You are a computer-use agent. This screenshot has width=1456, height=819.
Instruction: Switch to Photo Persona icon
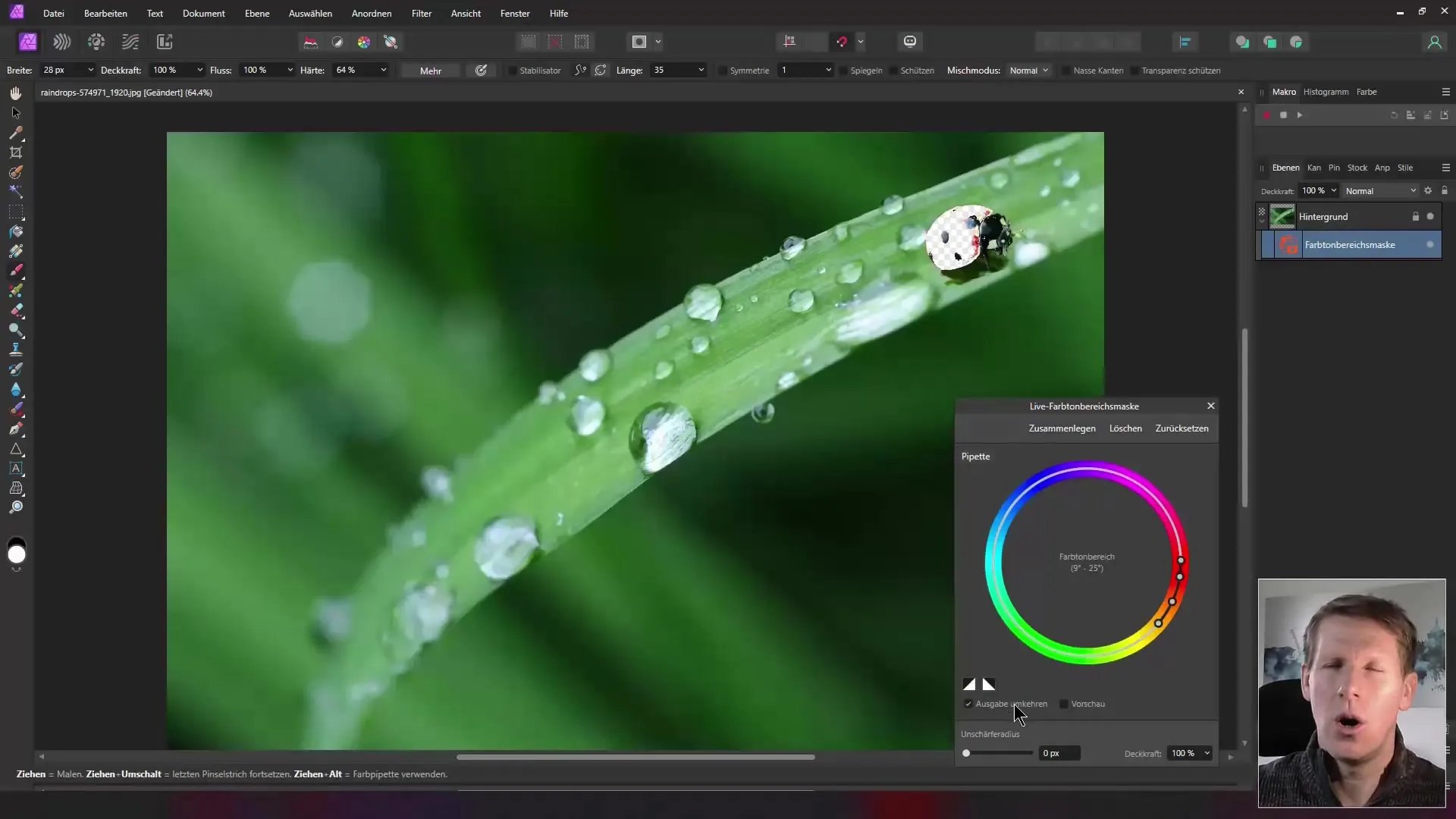click(x=28, y=42)
